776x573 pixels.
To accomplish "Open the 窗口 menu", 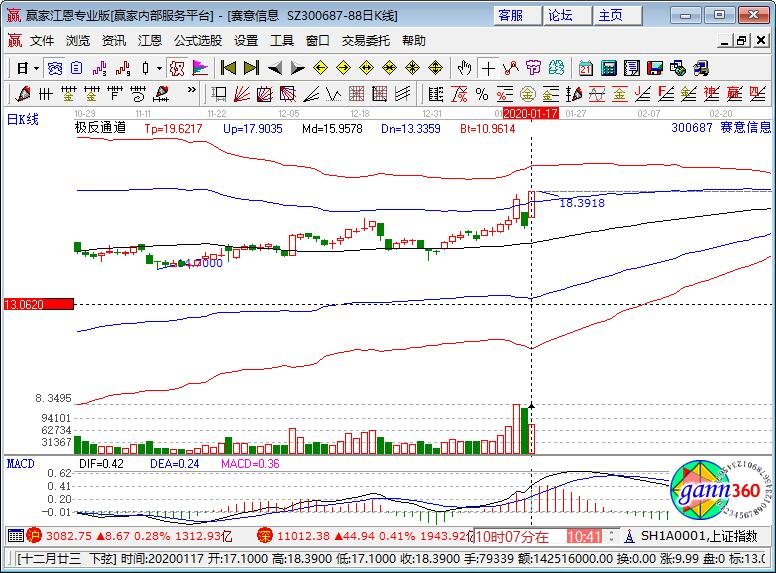I will (318, 41).
